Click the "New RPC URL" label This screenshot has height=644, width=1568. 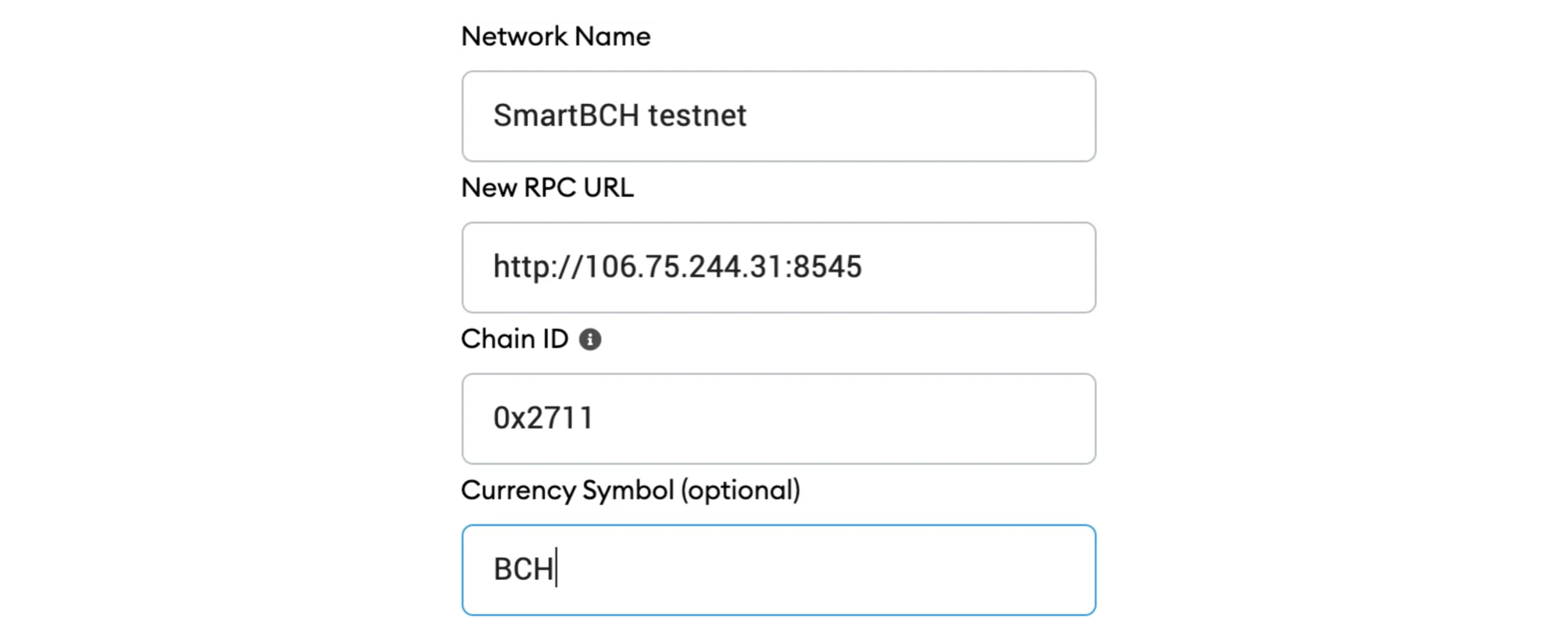(x=547, y=188)
